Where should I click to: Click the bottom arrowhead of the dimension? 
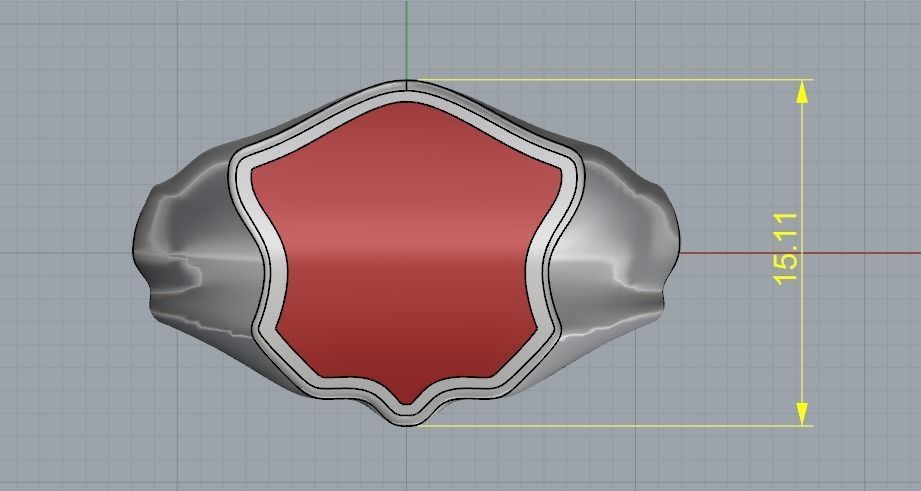coord(802,413)
